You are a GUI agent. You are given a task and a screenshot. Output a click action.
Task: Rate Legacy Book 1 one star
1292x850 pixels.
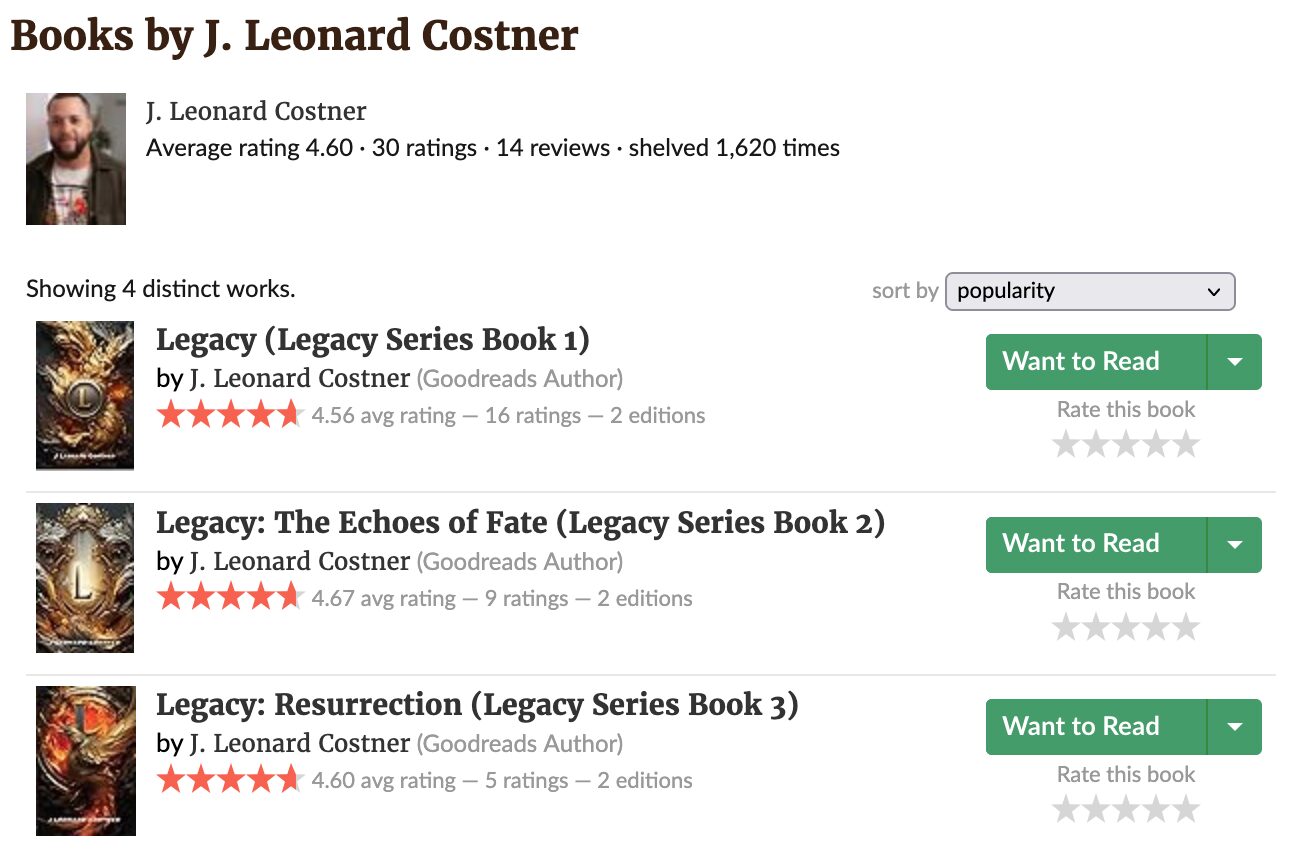pyautogui.click(x=1066, y=444)
